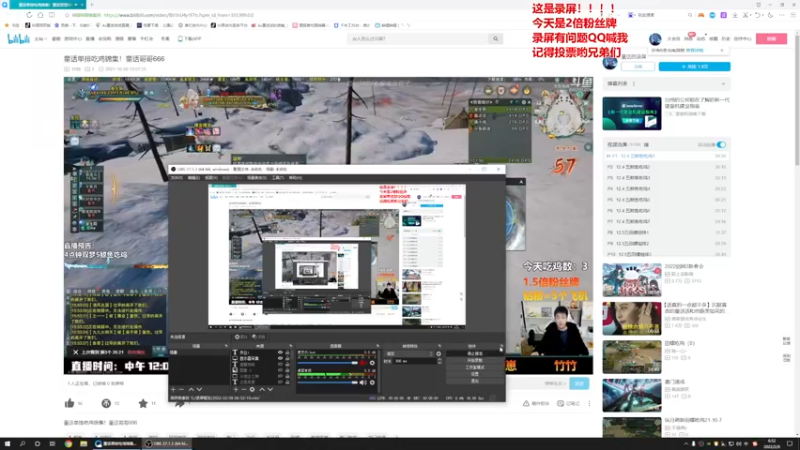Open the Windows Start menu
The image size is (800, 450).
pyautogui.click(x=7, y=444)
